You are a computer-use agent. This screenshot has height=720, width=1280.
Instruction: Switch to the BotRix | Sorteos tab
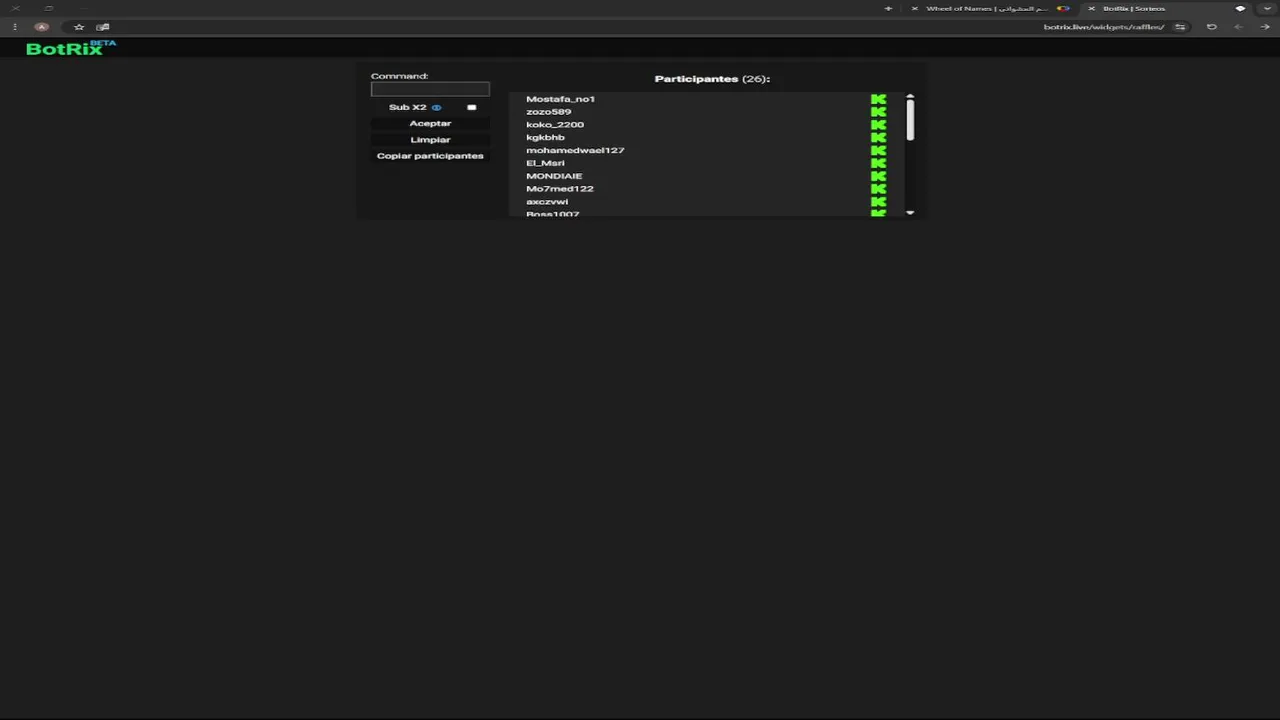point(1165,8)
